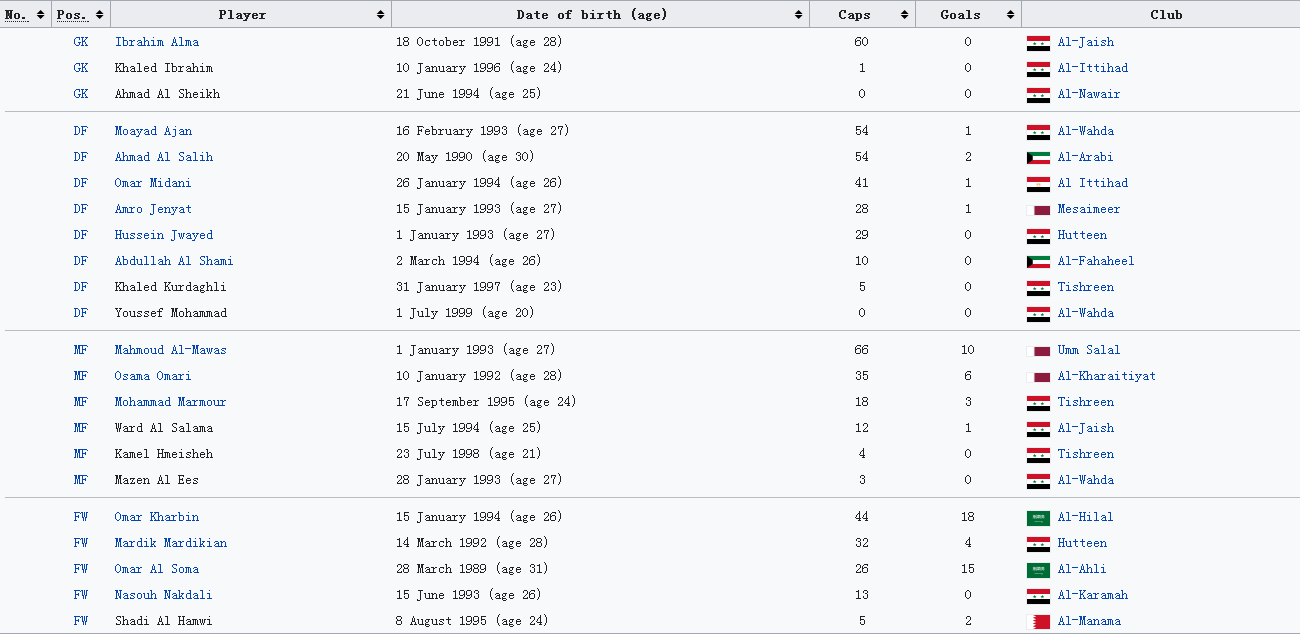This screenshot has height=634, width=1300.
Task: Open the Al-Hilal club link
Action: (1086, 517)
